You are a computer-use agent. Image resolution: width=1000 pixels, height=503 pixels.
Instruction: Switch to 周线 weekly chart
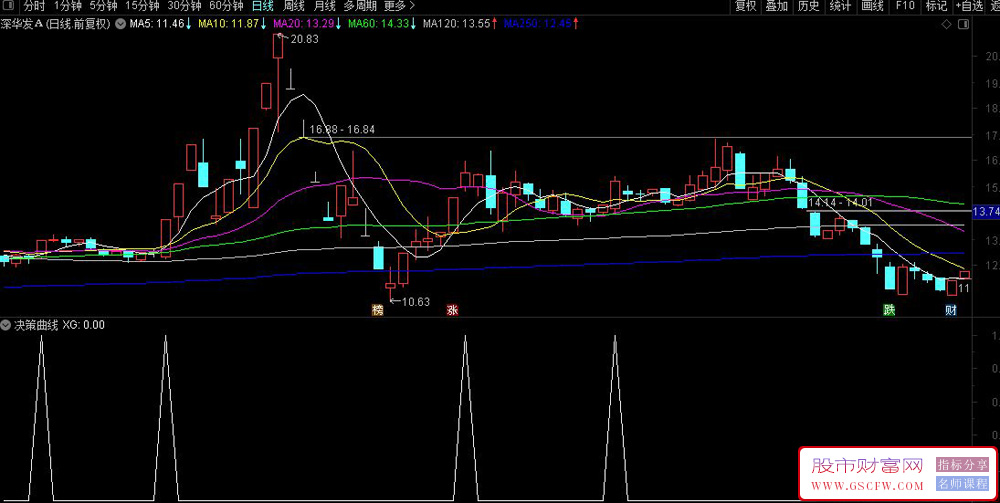(294, 6)
